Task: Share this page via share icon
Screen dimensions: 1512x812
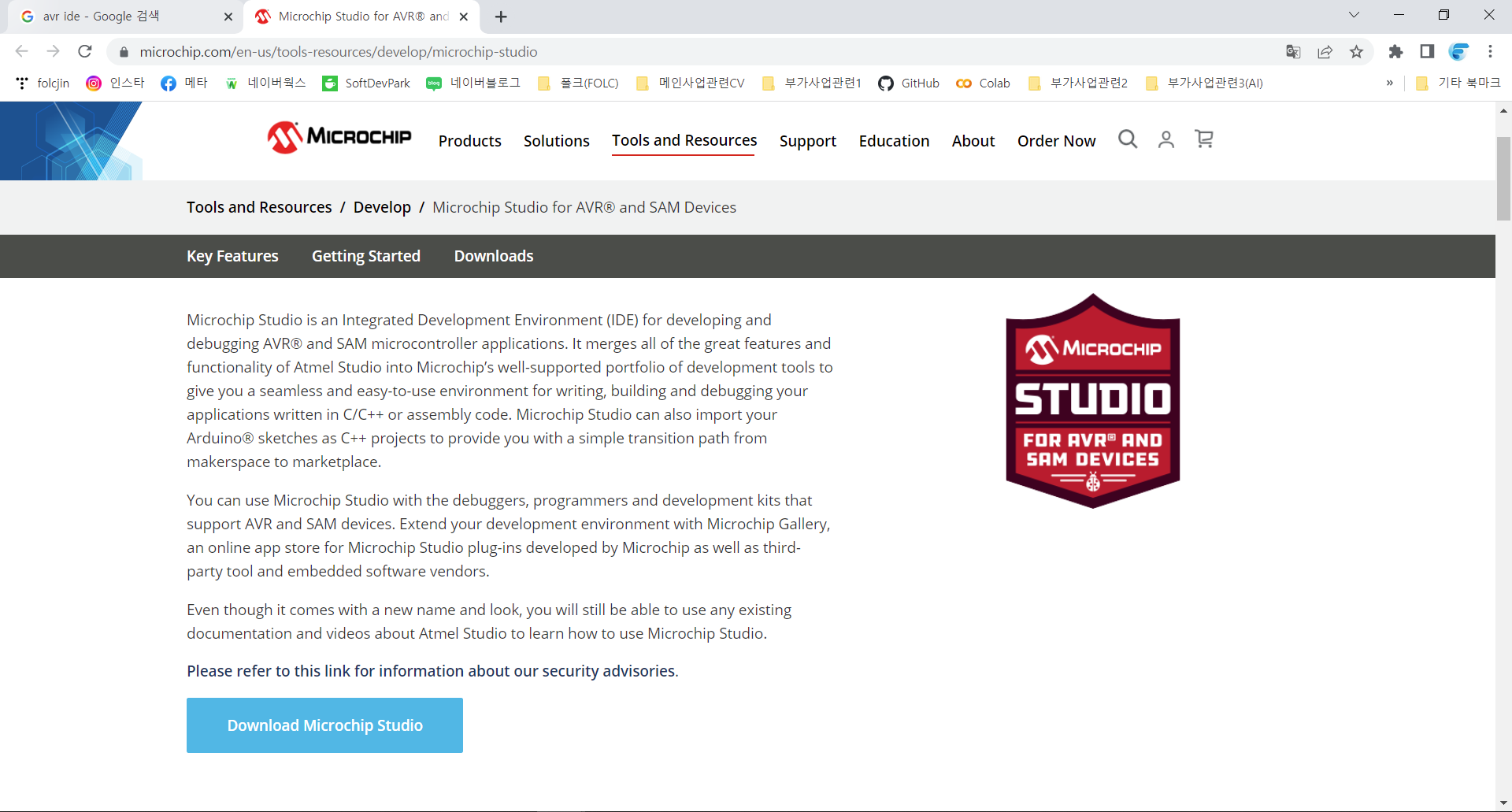Action: point(1325,51)
